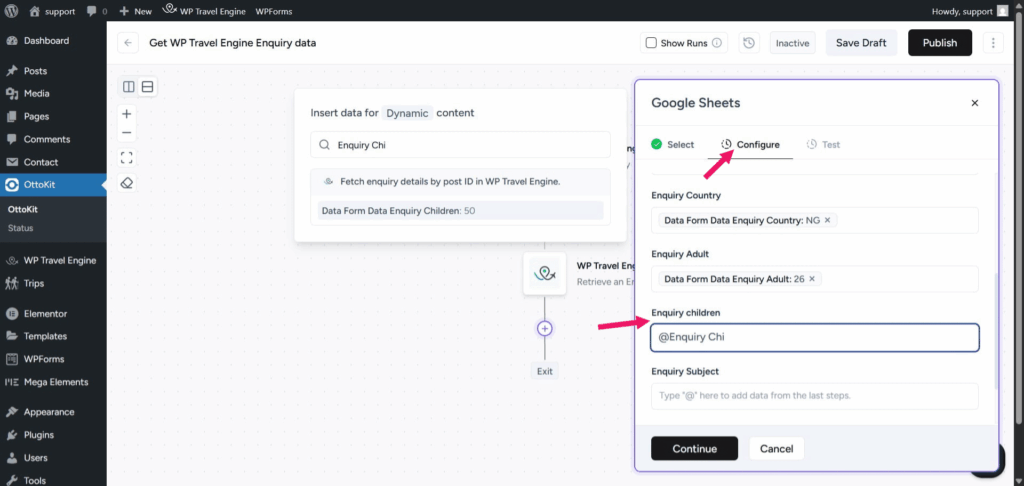This screenshot has width=1024, height=486.
Task: Click the Exit node on the canvas
Action: pos(545,371)
